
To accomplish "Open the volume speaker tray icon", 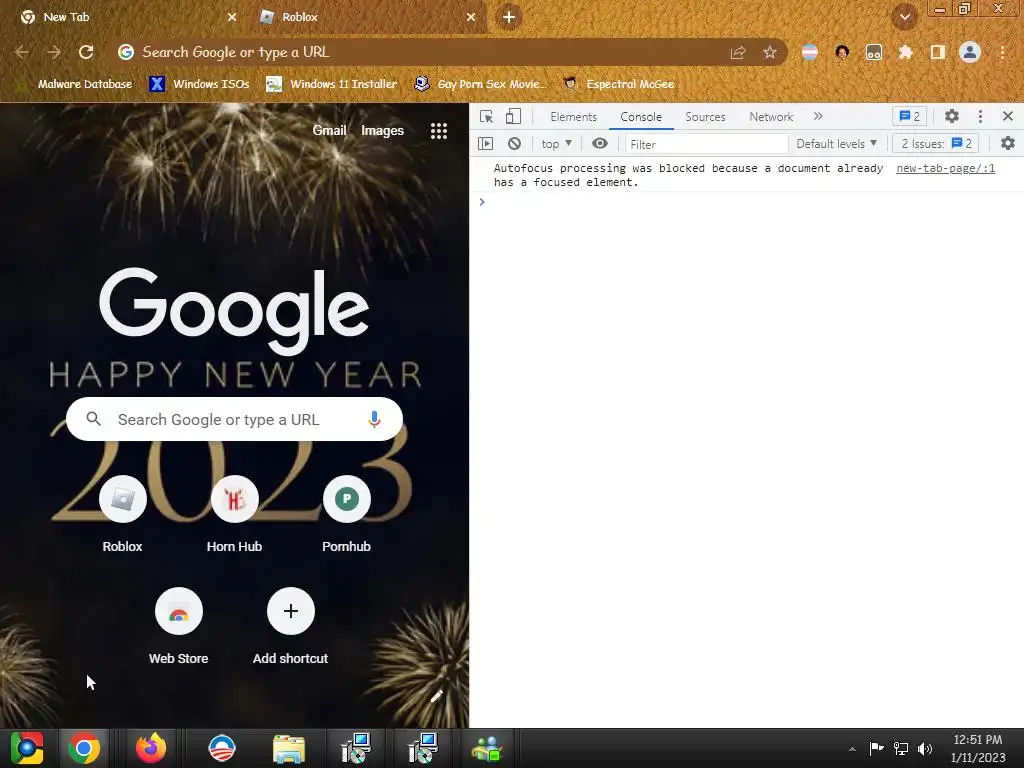I will [925, 748].
